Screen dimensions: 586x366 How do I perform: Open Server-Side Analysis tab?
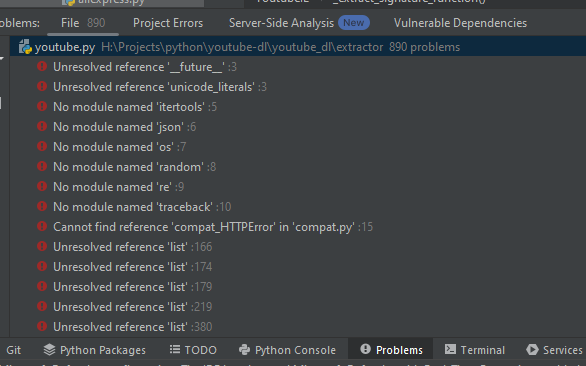pyautogui.click(x=299, y=23)
